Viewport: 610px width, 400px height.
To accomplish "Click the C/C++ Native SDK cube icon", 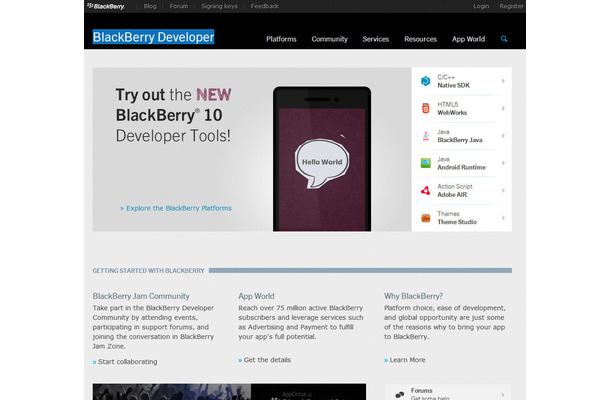I will tap(426, 81).
